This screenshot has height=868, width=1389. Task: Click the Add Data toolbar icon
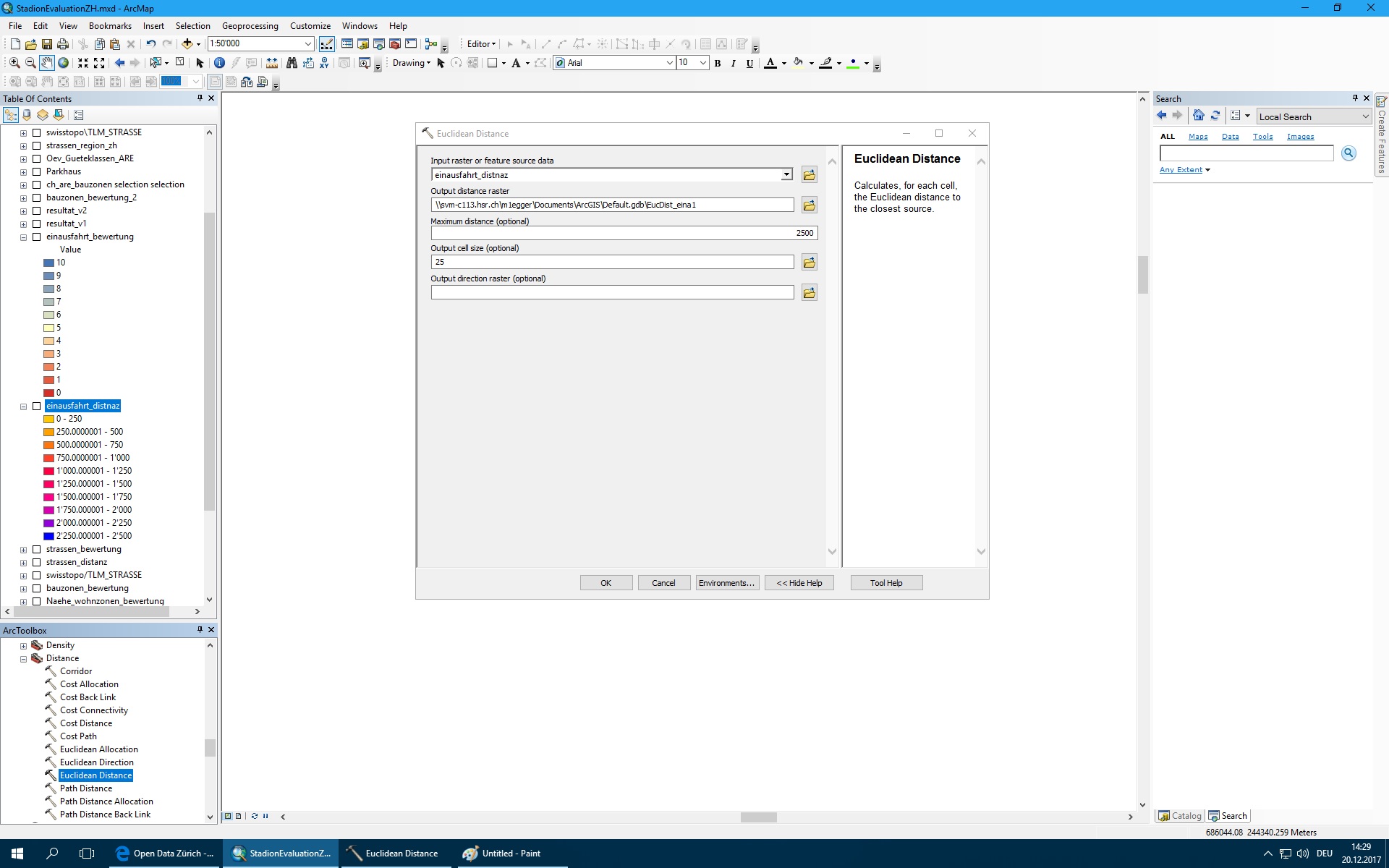[187, 44]
